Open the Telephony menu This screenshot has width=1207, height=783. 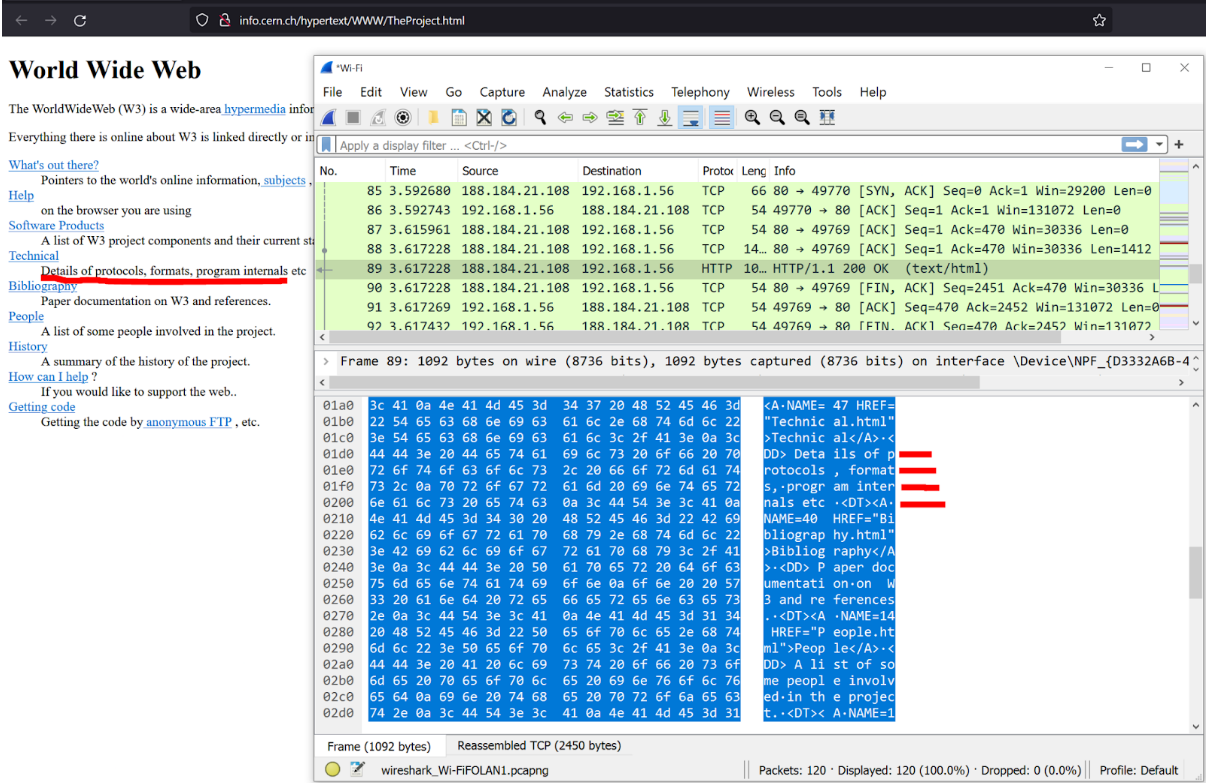701,92
